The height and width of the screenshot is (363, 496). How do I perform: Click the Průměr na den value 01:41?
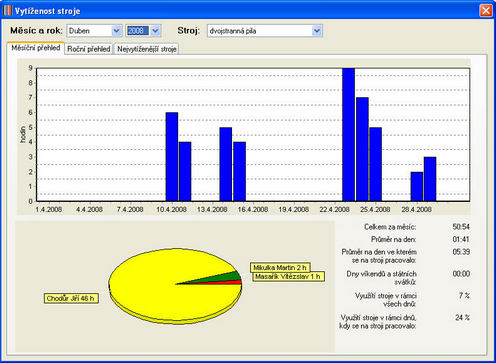[461, 239]
